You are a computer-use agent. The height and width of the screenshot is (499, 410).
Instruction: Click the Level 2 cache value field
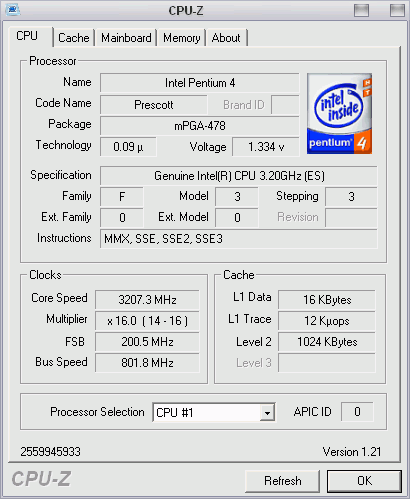click(327, 342)
